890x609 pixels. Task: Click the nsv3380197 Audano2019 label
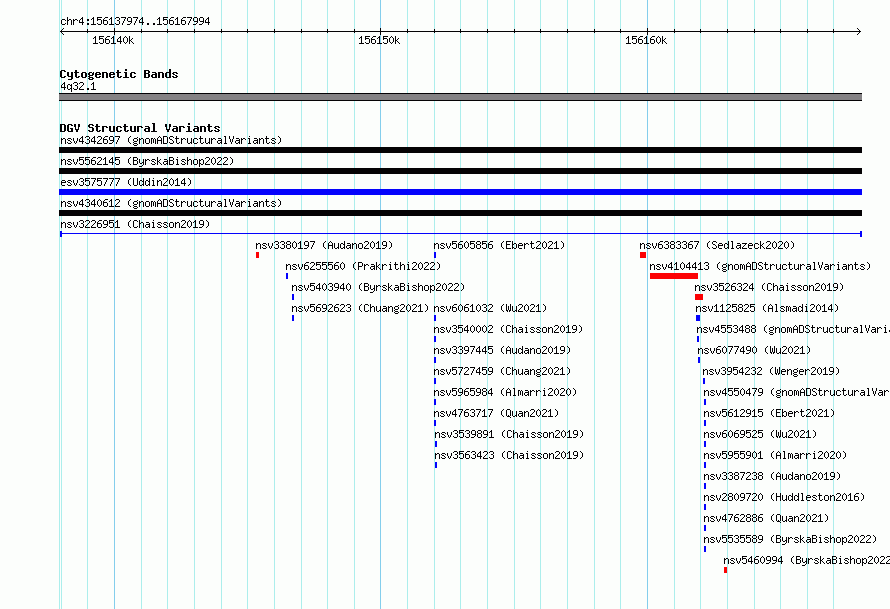coord(324,245)
